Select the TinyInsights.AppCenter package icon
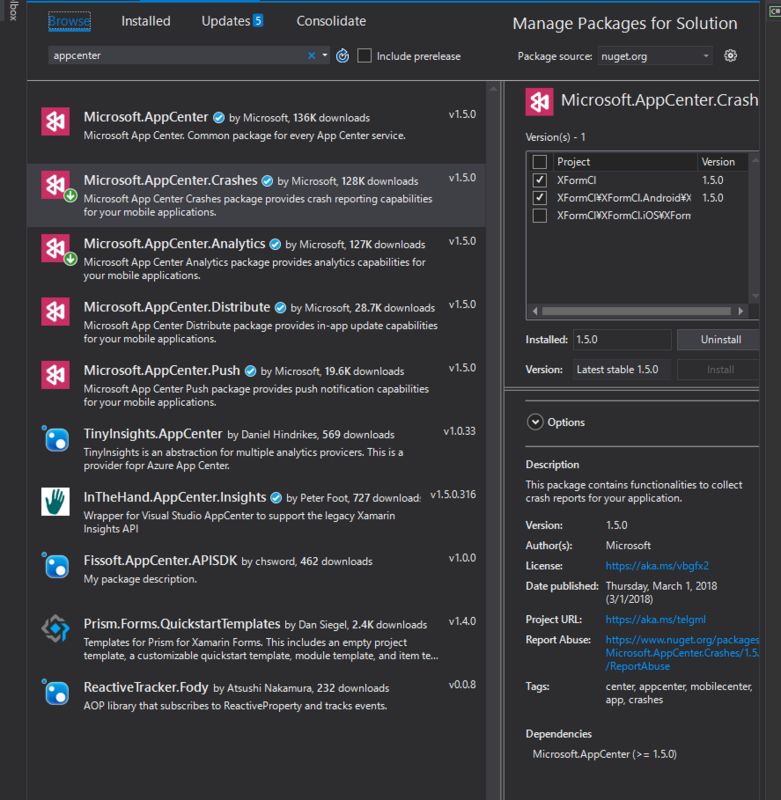Viewport: 781px width, 800px height. [55, 438]
